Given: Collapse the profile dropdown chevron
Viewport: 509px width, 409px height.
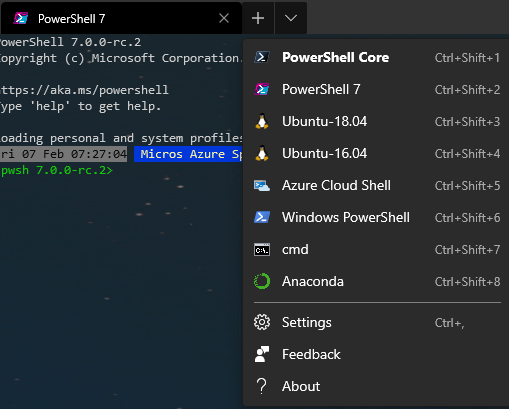Looking at the screenshot, I should [291, 18].
